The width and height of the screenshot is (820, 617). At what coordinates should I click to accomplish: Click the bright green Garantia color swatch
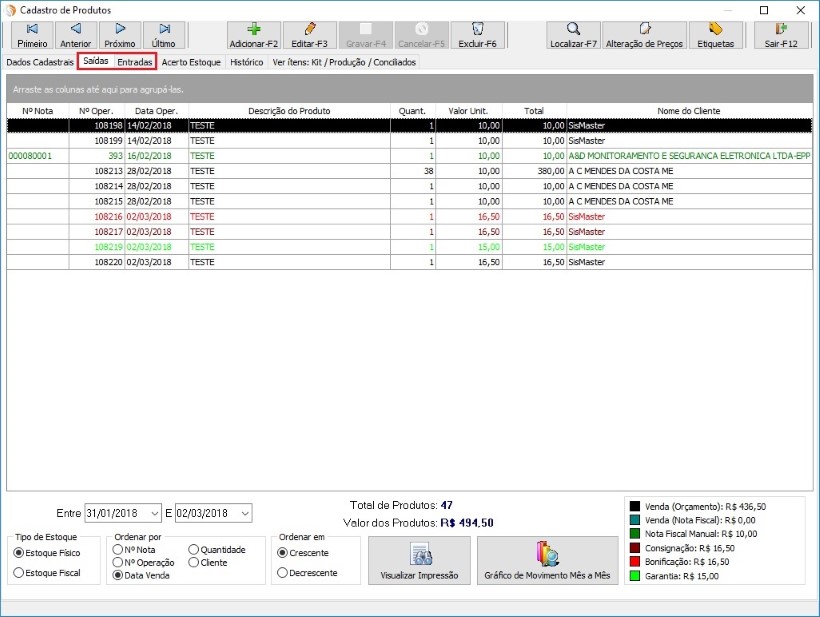click(x=634, y=576)
